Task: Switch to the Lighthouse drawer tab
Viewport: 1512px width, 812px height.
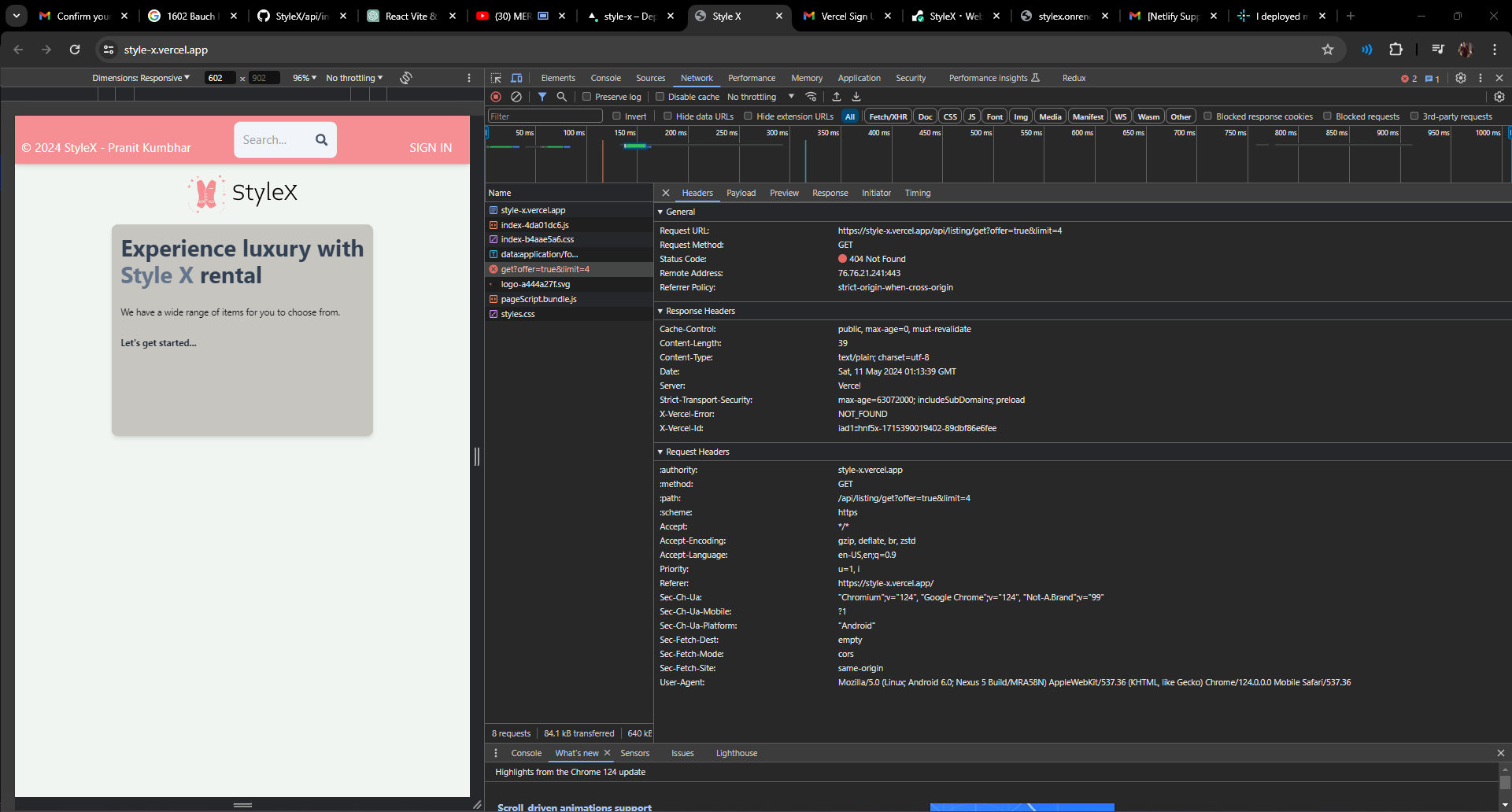Action: [737, 753]
